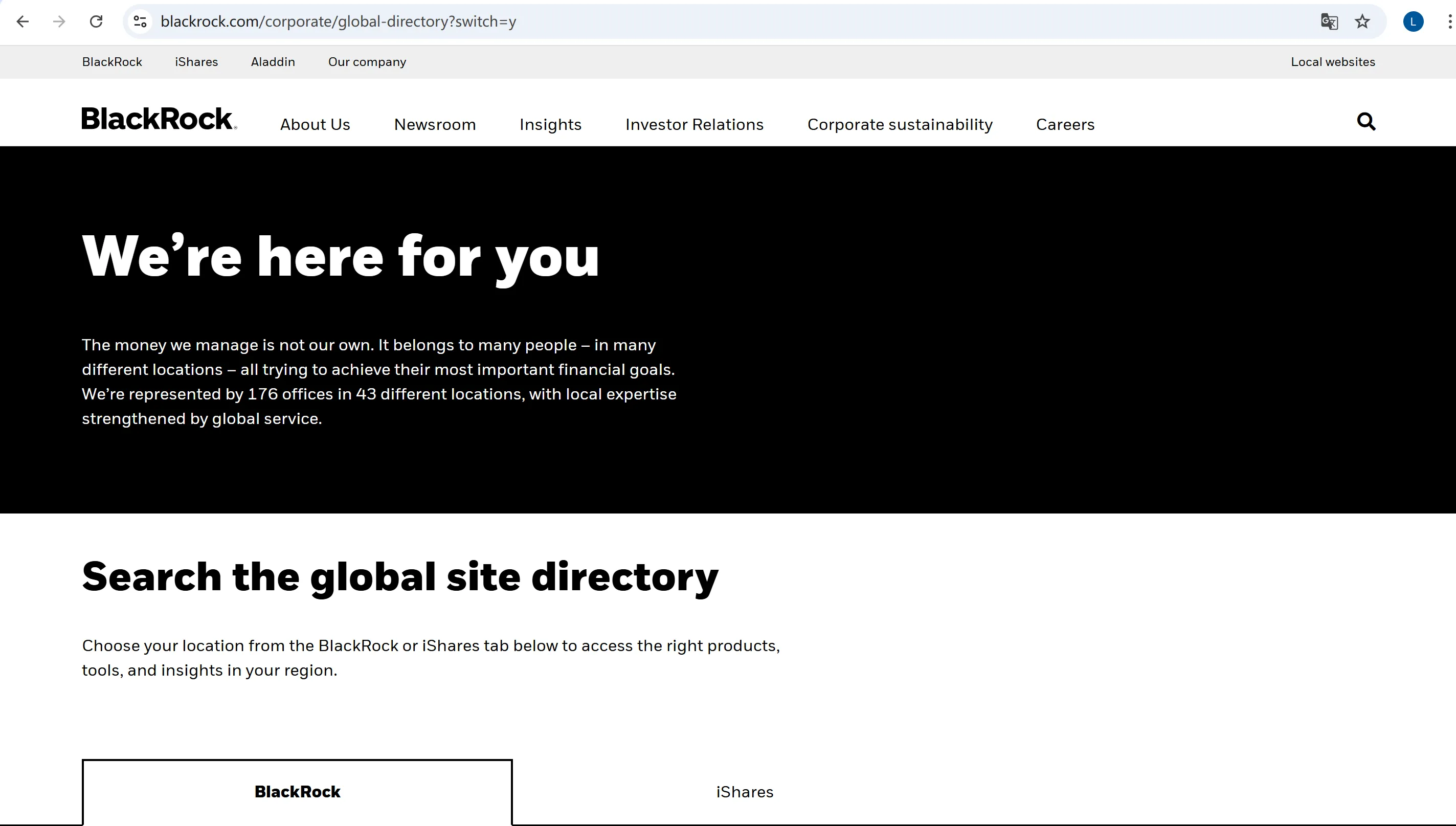Click the Google Translate icon
The image size is (1456, 826).
pyautogui.click(x=1329, y=21)
